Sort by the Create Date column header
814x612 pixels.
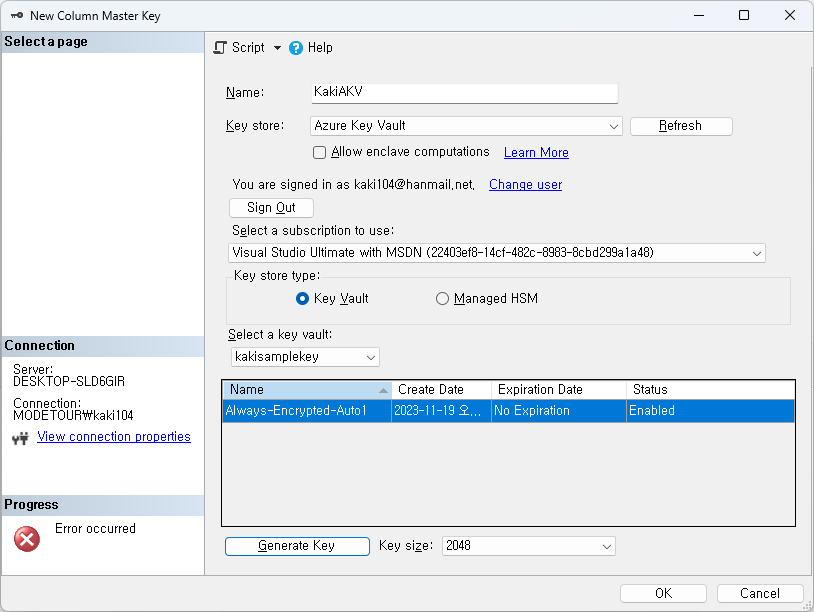coord(441,390)
